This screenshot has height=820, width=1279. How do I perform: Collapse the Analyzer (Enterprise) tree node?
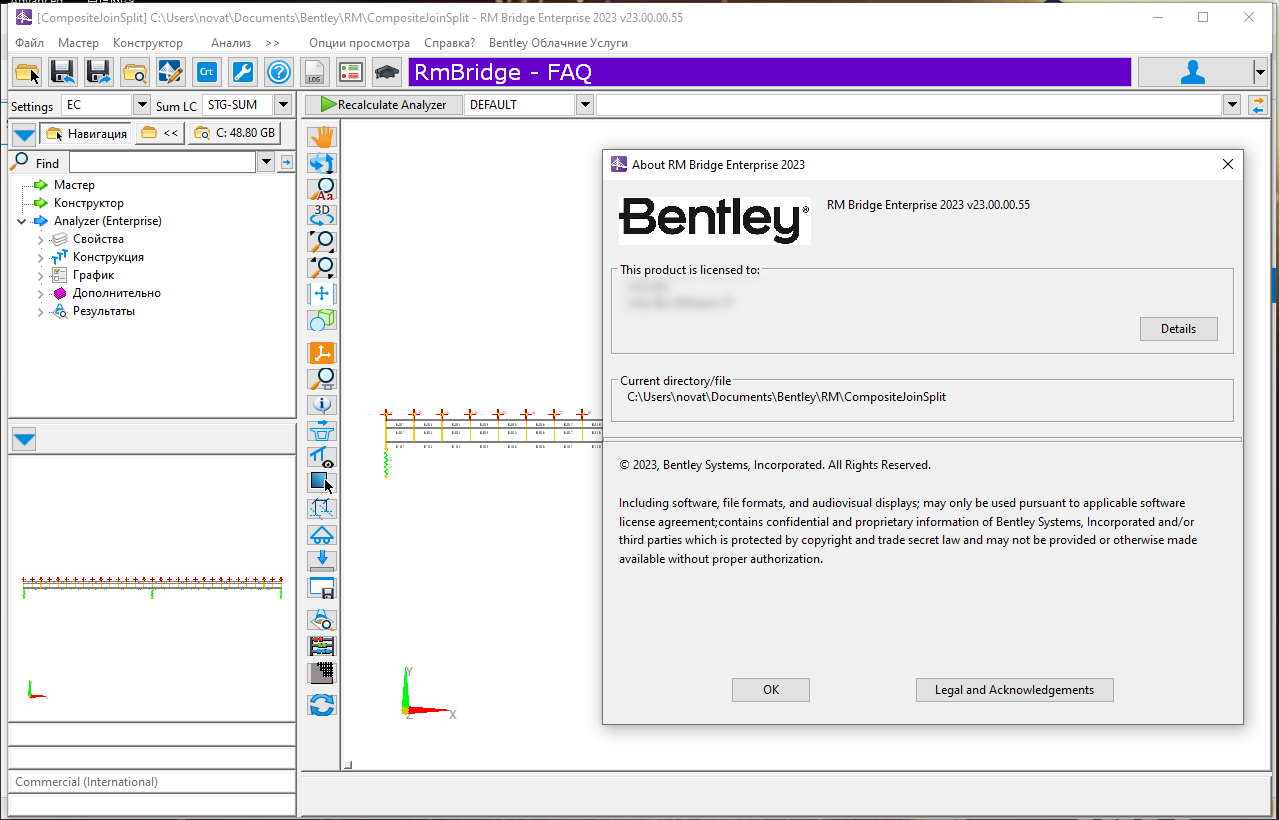(x=22, y=221)
